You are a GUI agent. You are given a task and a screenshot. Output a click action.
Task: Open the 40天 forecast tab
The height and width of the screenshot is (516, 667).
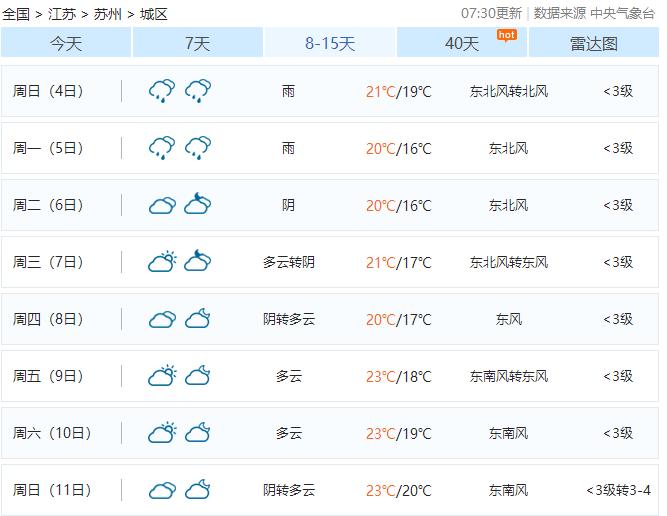coord(462,43)
